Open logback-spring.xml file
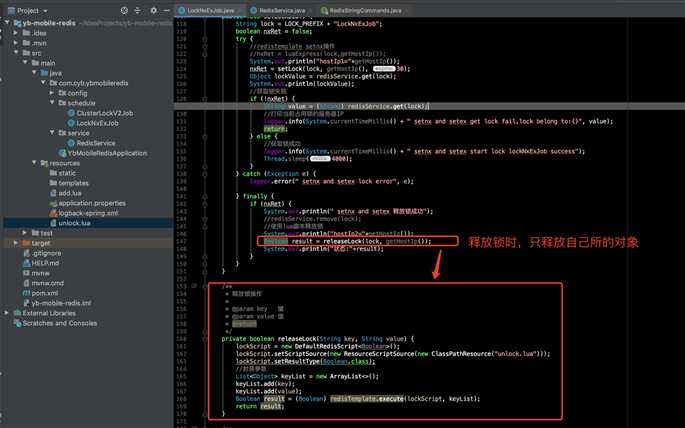 [88, 213]
